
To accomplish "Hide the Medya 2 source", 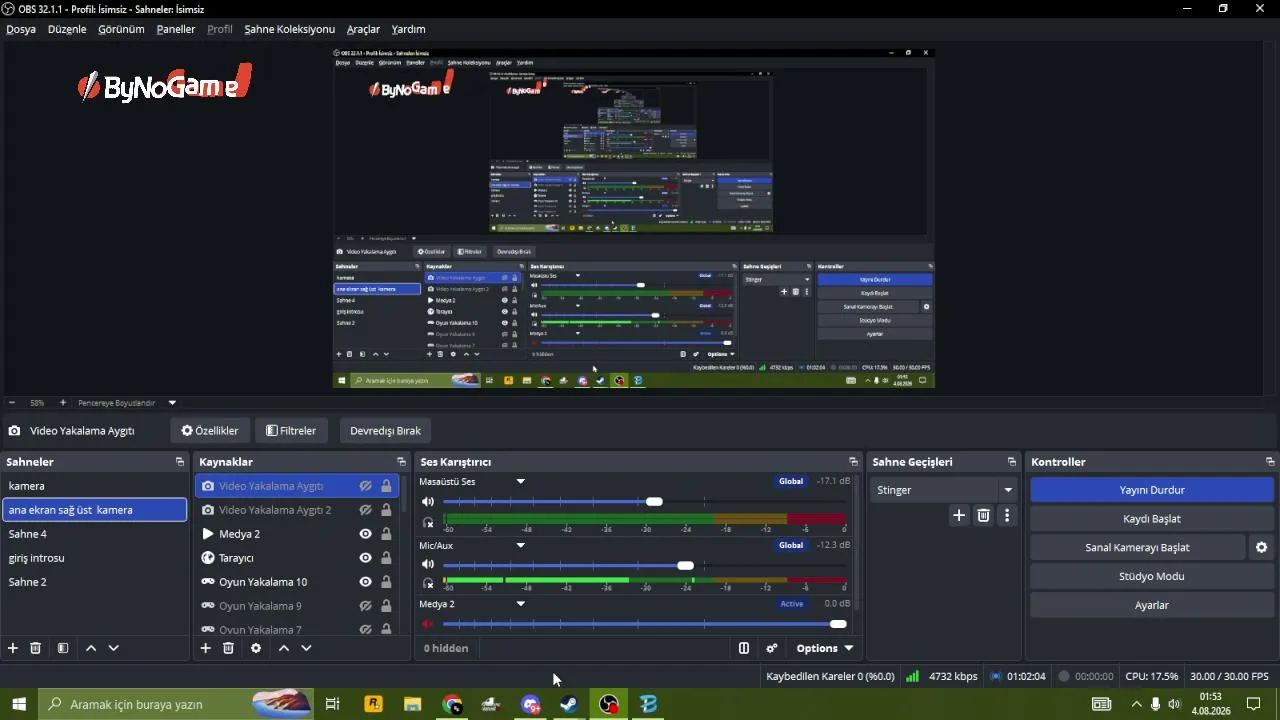I will (x=366, y=534).
